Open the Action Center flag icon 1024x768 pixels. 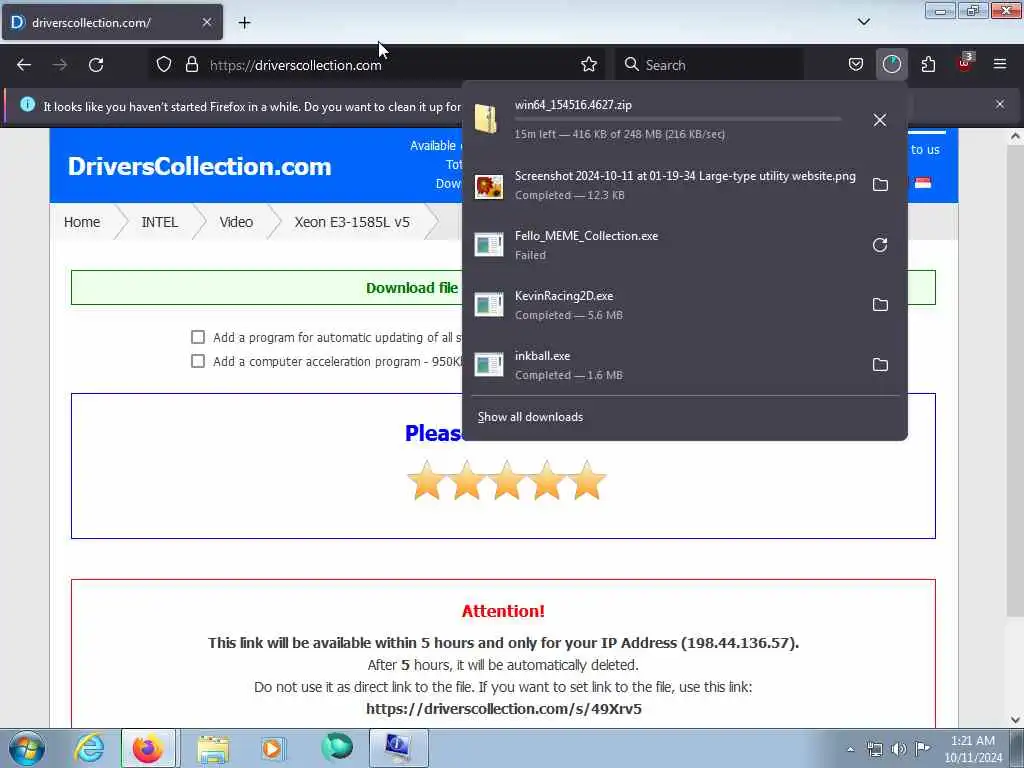pyautogui.click(x=922, y=749)
